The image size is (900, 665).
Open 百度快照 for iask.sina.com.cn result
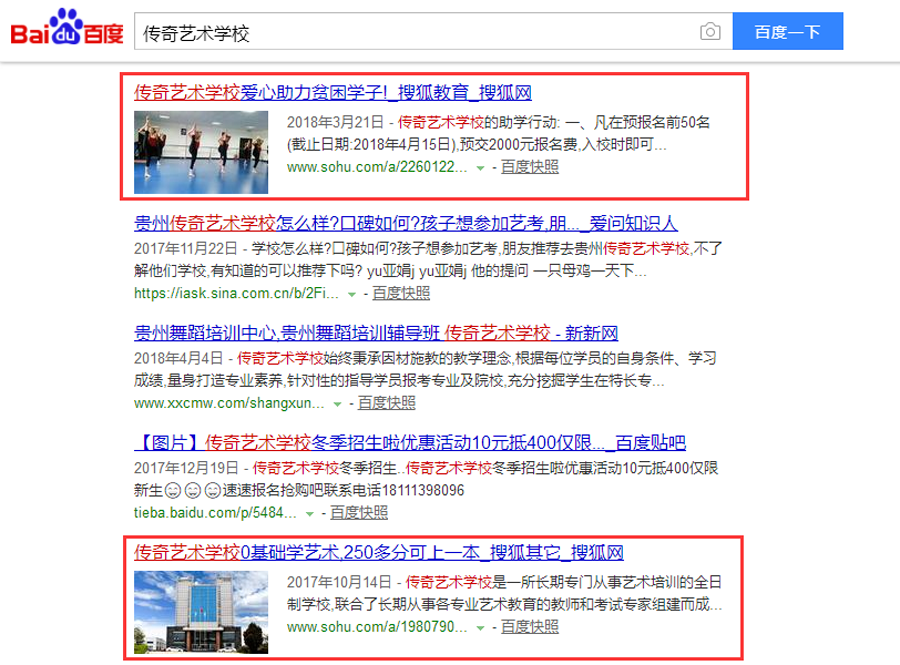401,293
